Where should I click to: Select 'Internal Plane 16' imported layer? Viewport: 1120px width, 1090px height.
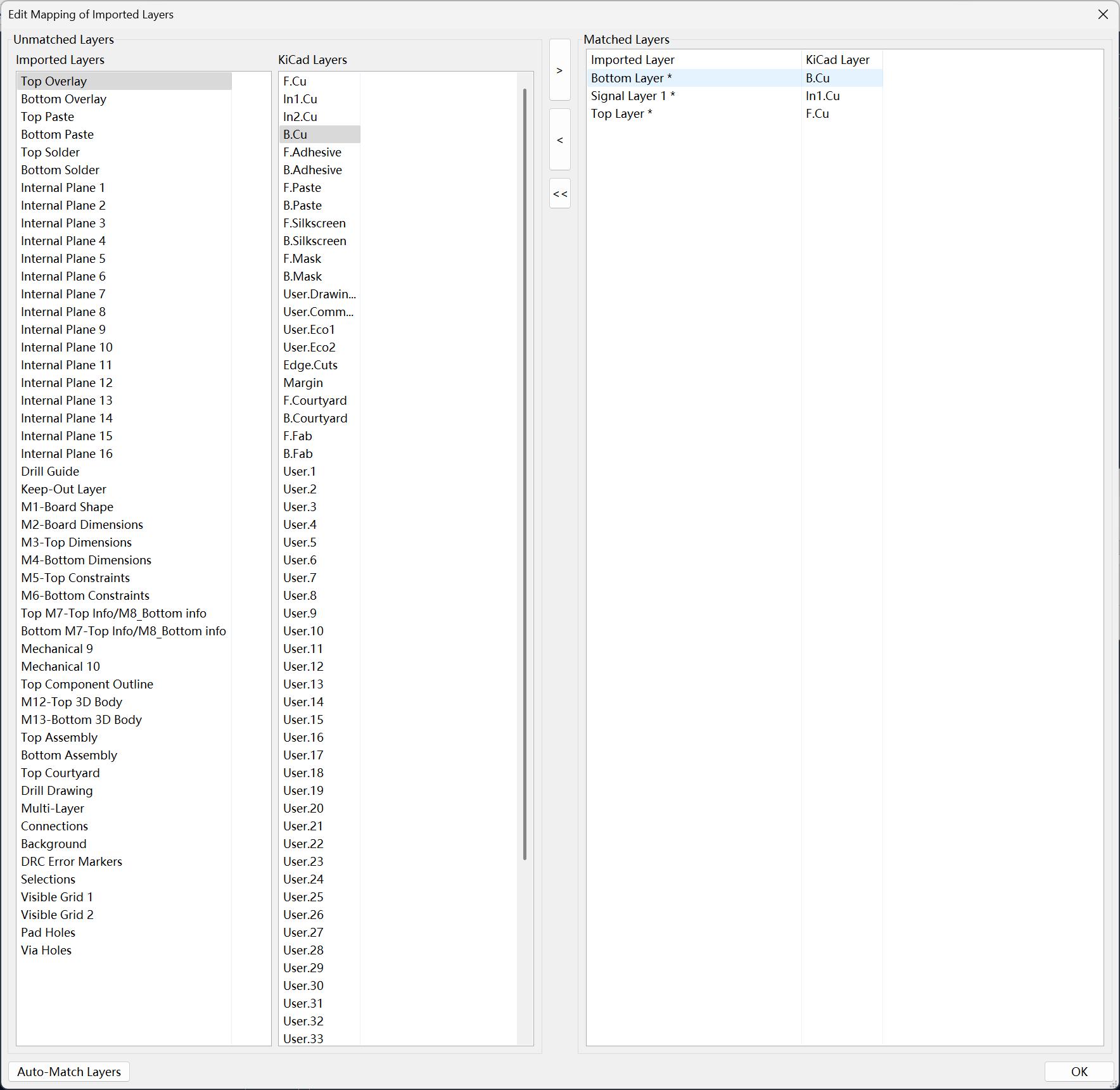124,453
